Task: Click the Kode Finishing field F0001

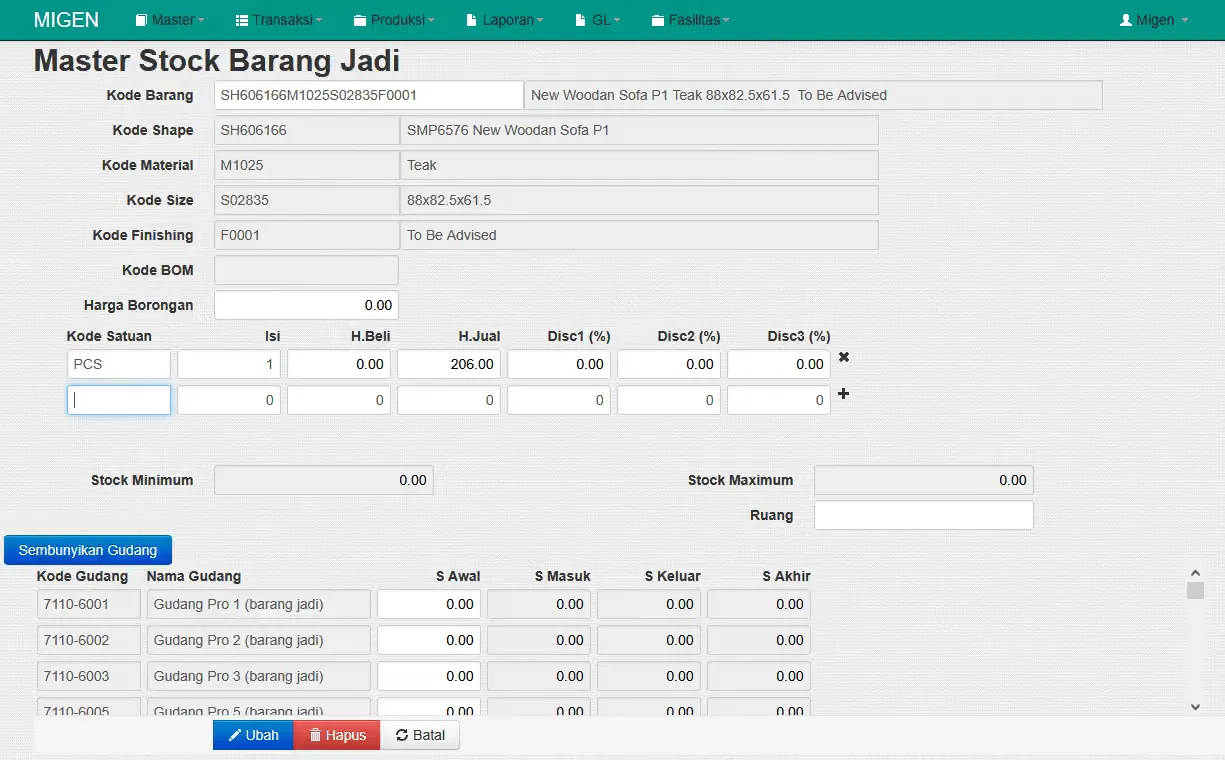Action: (306, 235)
